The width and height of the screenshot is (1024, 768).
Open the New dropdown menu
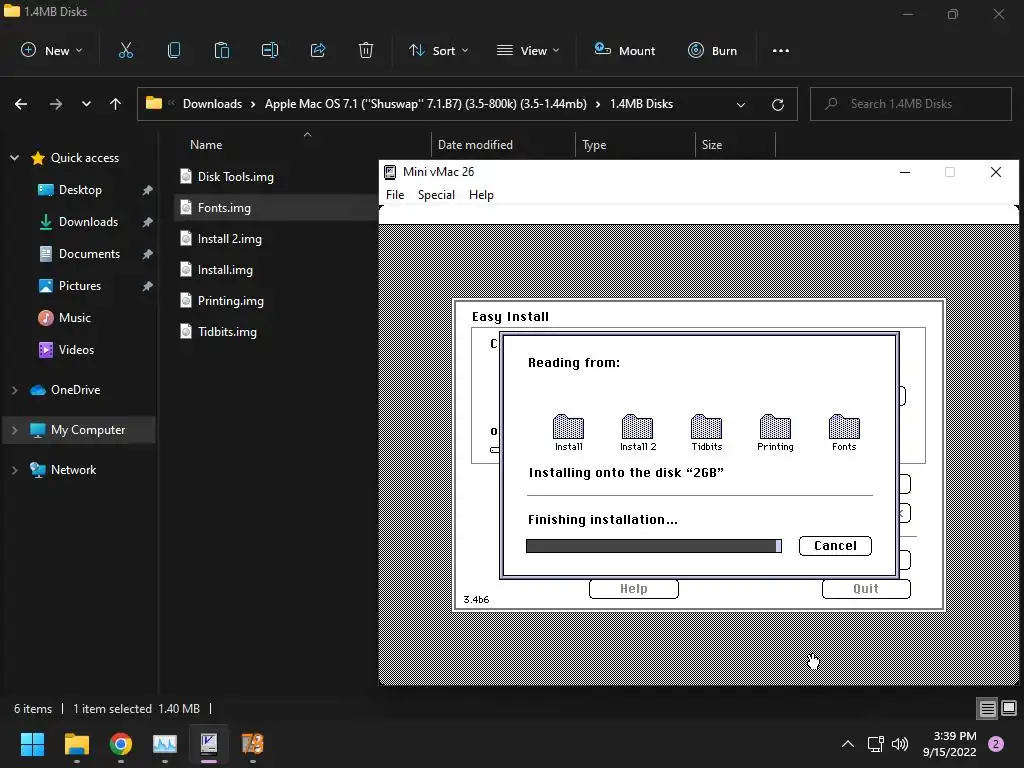click(52, 50)
